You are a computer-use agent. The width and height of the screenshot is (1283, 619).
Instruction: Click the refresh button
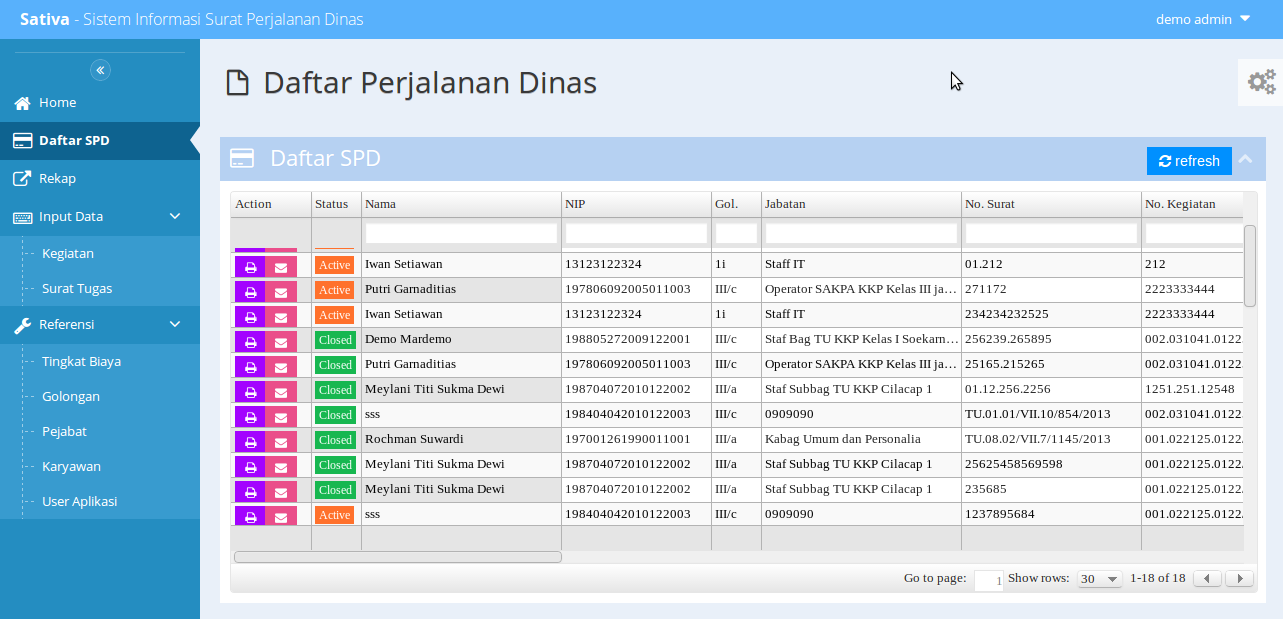(x=1189, y=161)
